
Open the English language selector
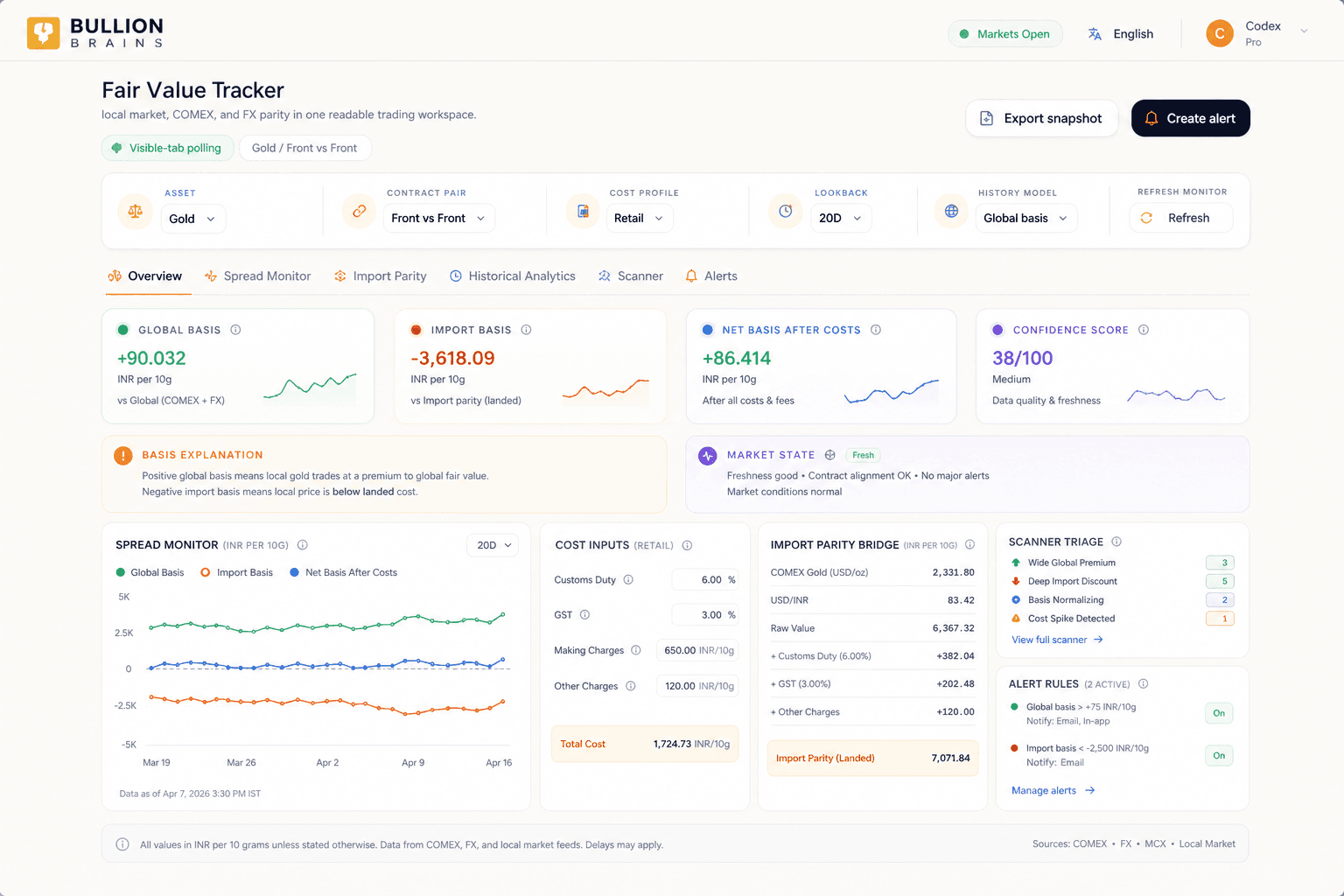[1121, 34]
